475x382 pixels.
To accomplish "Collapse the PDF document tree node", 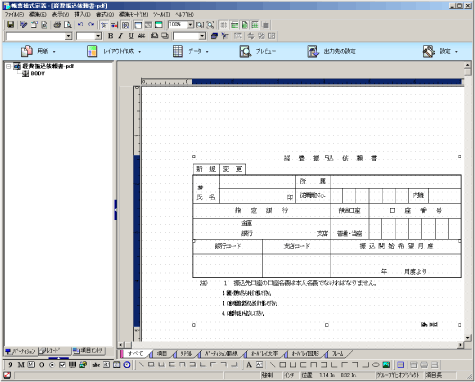I will click(9, 66).
